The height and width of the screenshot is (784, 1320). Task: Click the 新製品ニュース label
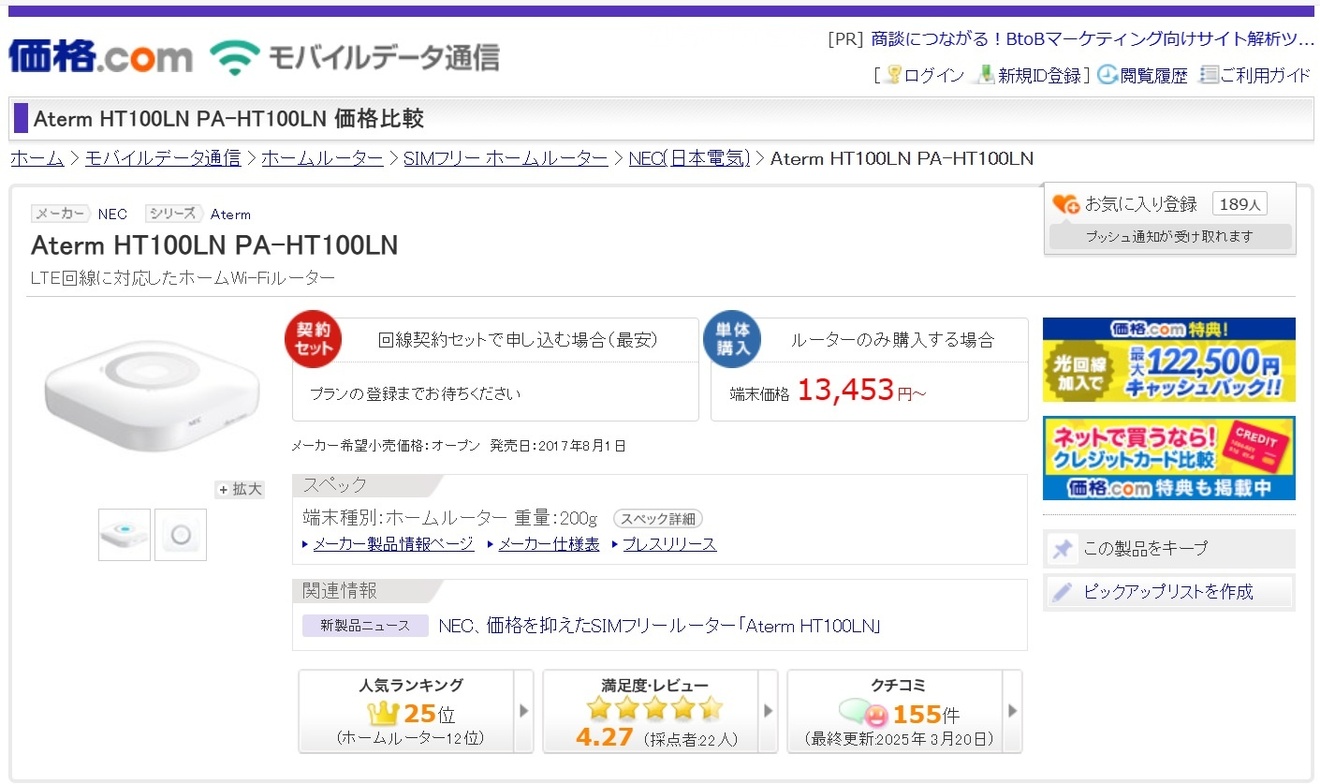(365, 626)
